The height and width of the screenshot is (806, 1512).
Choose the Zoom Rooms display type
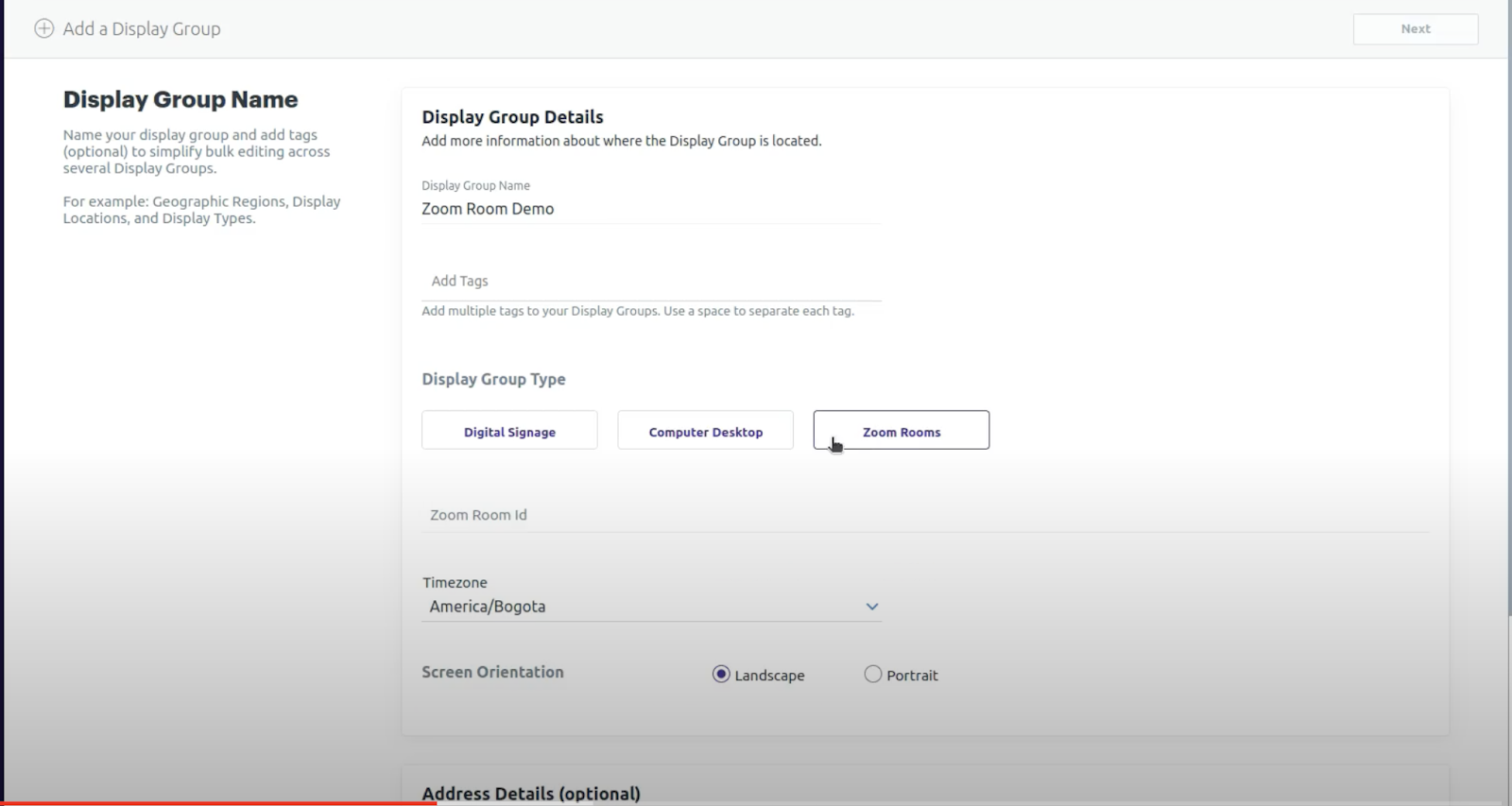tap(902, 431)
